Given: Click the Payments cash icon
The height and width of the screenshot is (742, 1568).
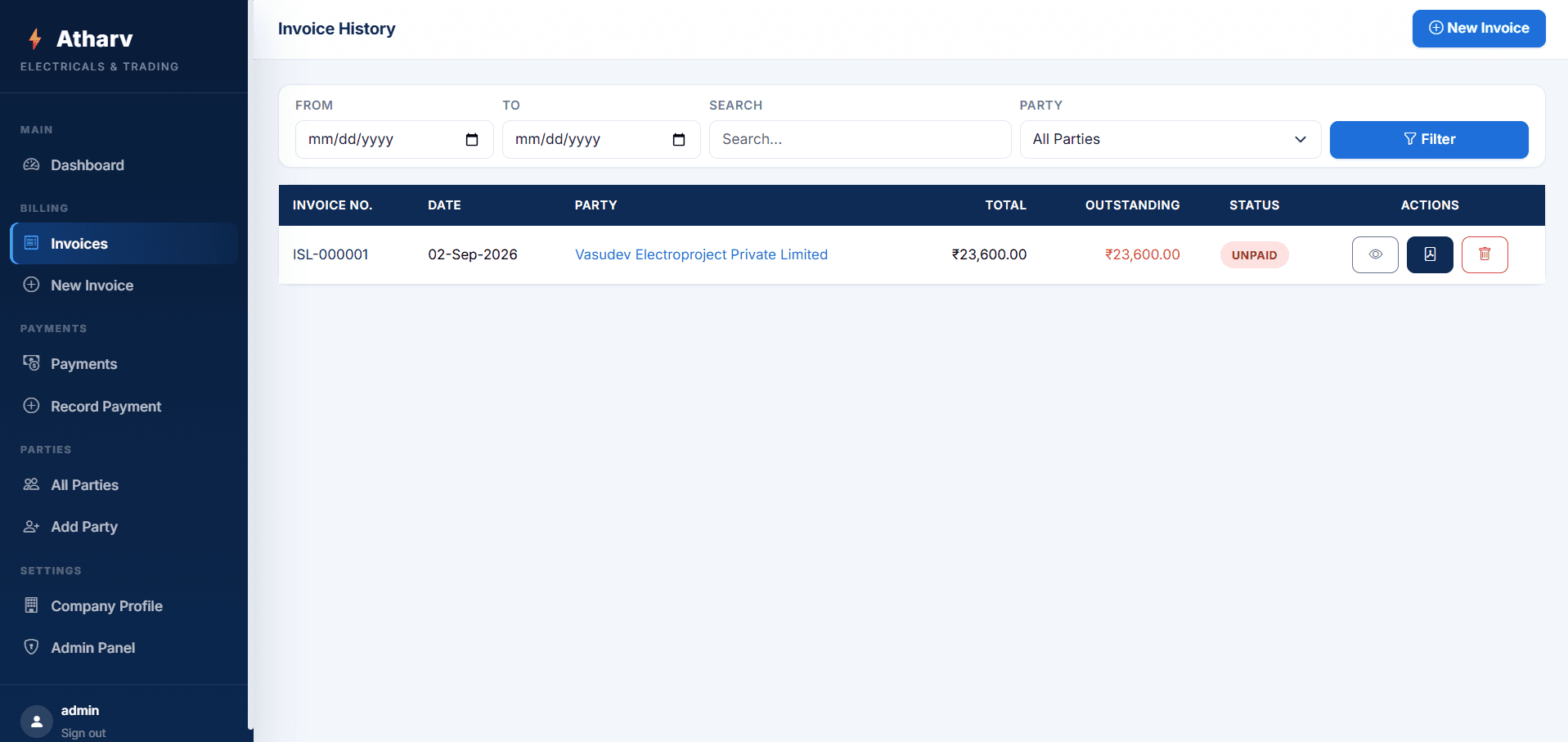Looking at the screenshot, I should click(31, 363).
